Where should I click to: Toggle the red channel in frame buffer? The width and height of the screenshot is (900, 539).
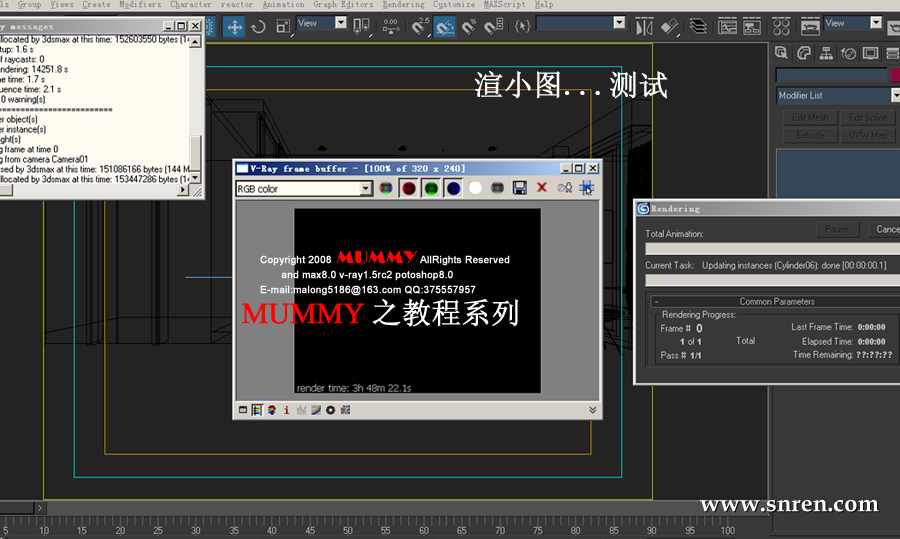[408, 188]
